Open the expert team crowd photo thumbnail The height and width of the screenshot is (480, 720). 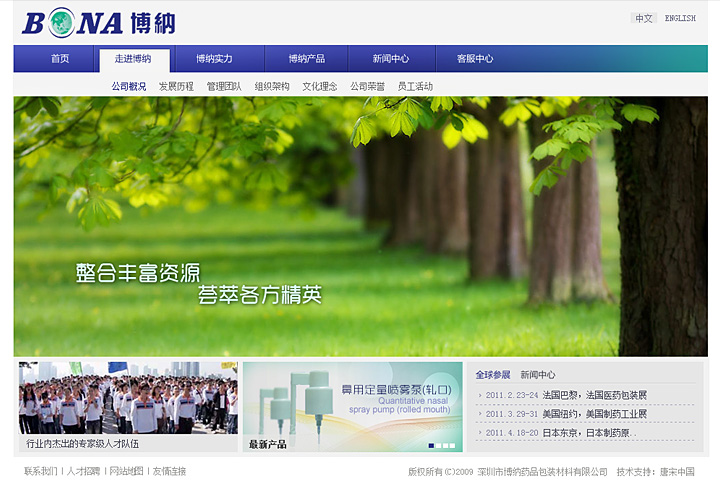click(x=128, y=398)
